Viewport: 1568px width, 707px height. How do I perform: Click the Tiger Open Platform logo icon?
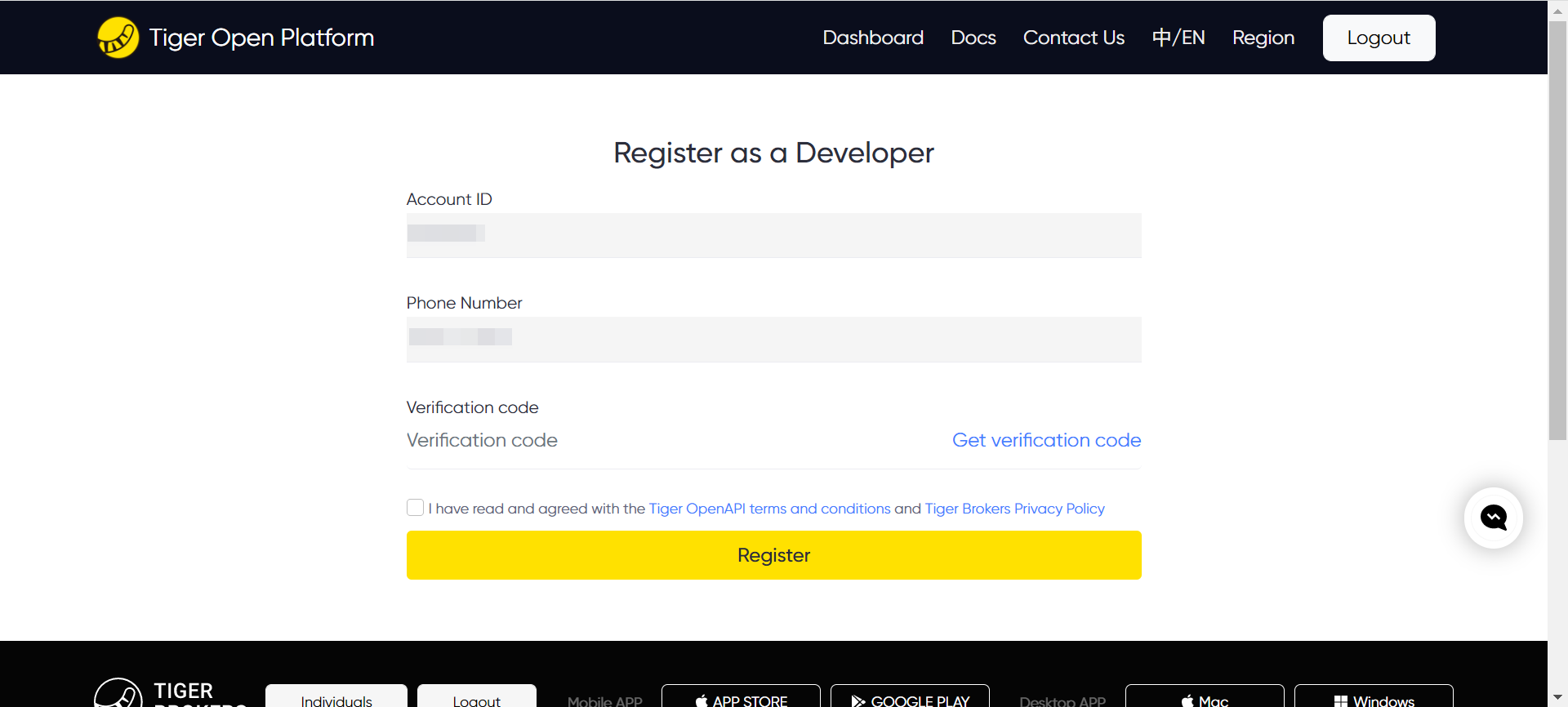[118, 38]
